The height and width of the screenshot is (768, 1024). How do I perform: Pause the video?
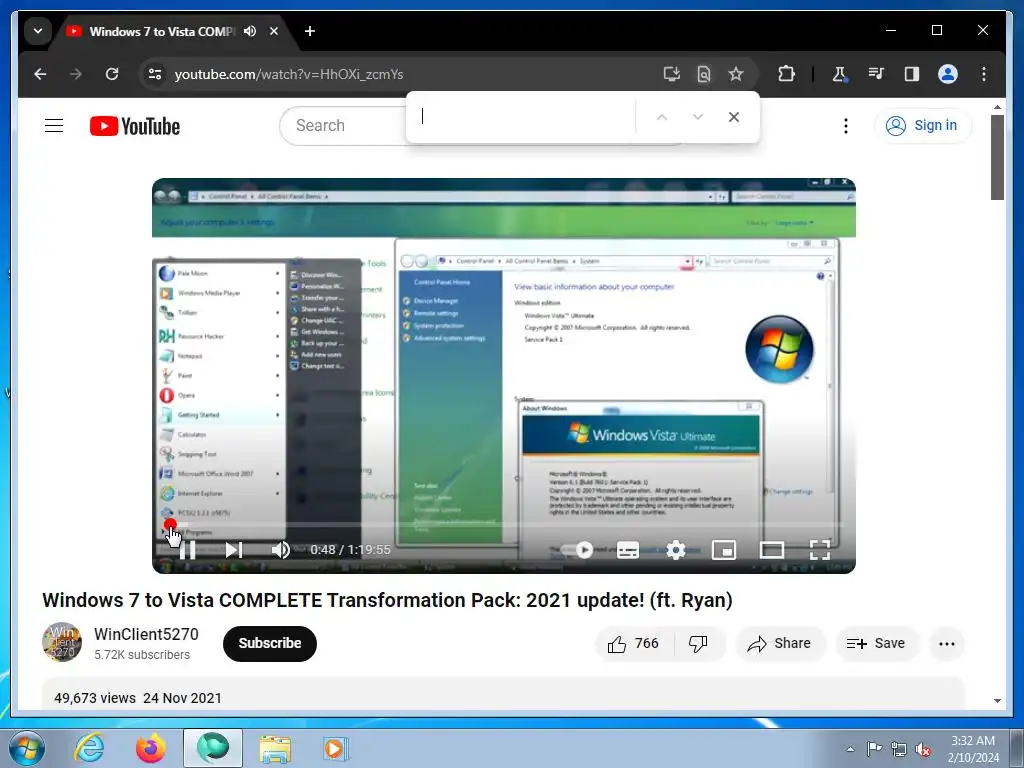[187, 550]
